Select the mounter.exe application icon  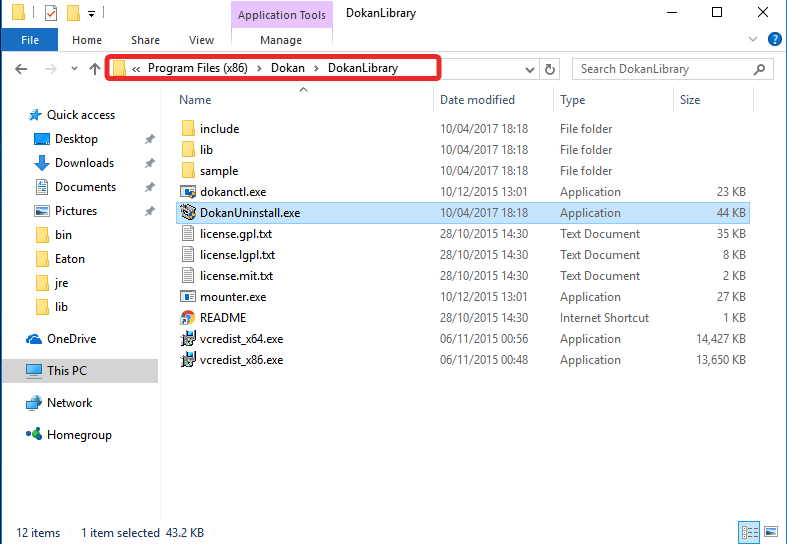point(188,297)
